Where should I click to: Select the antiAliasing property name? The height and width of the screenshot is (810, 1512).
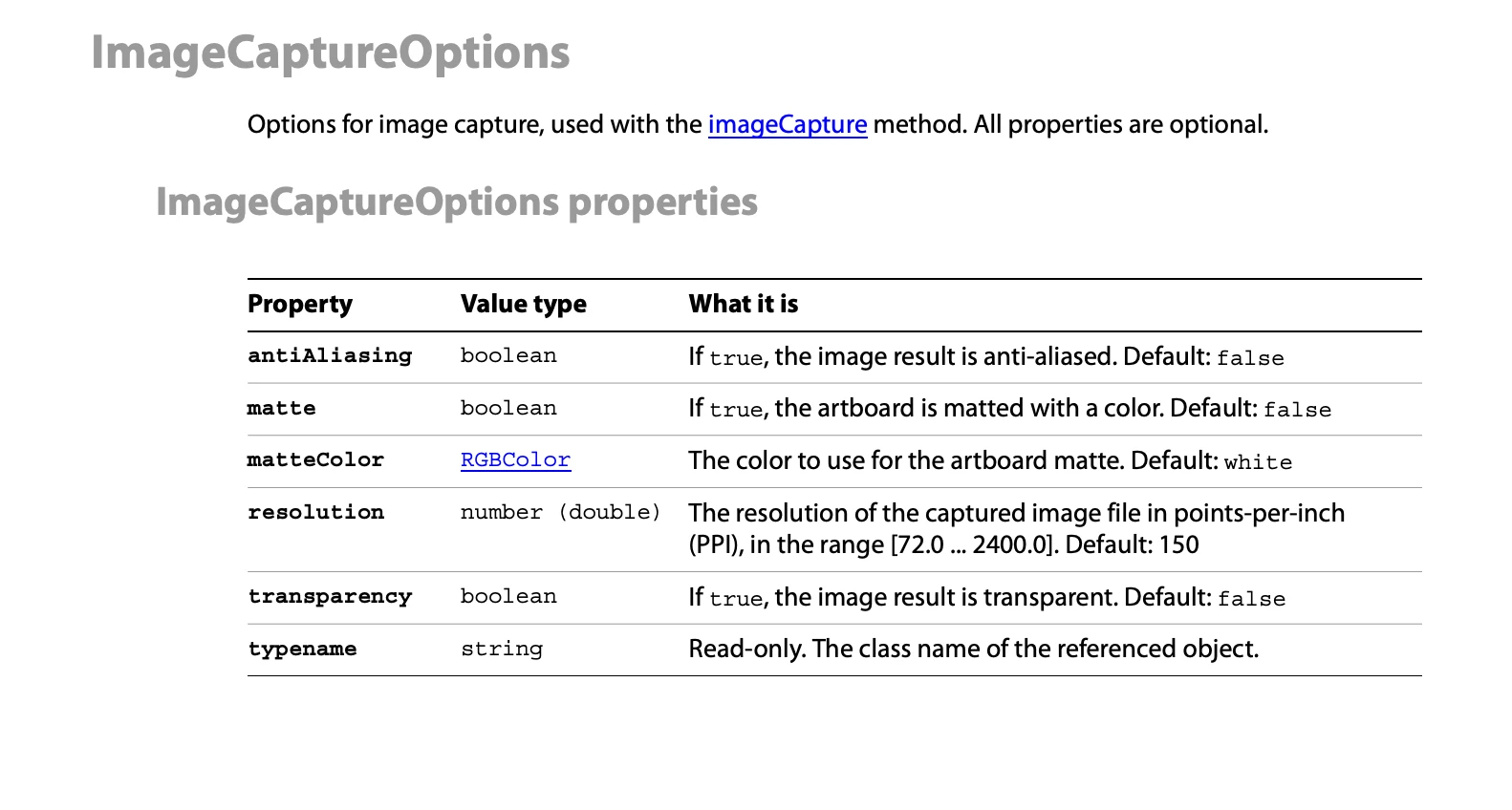coord(330,356)
